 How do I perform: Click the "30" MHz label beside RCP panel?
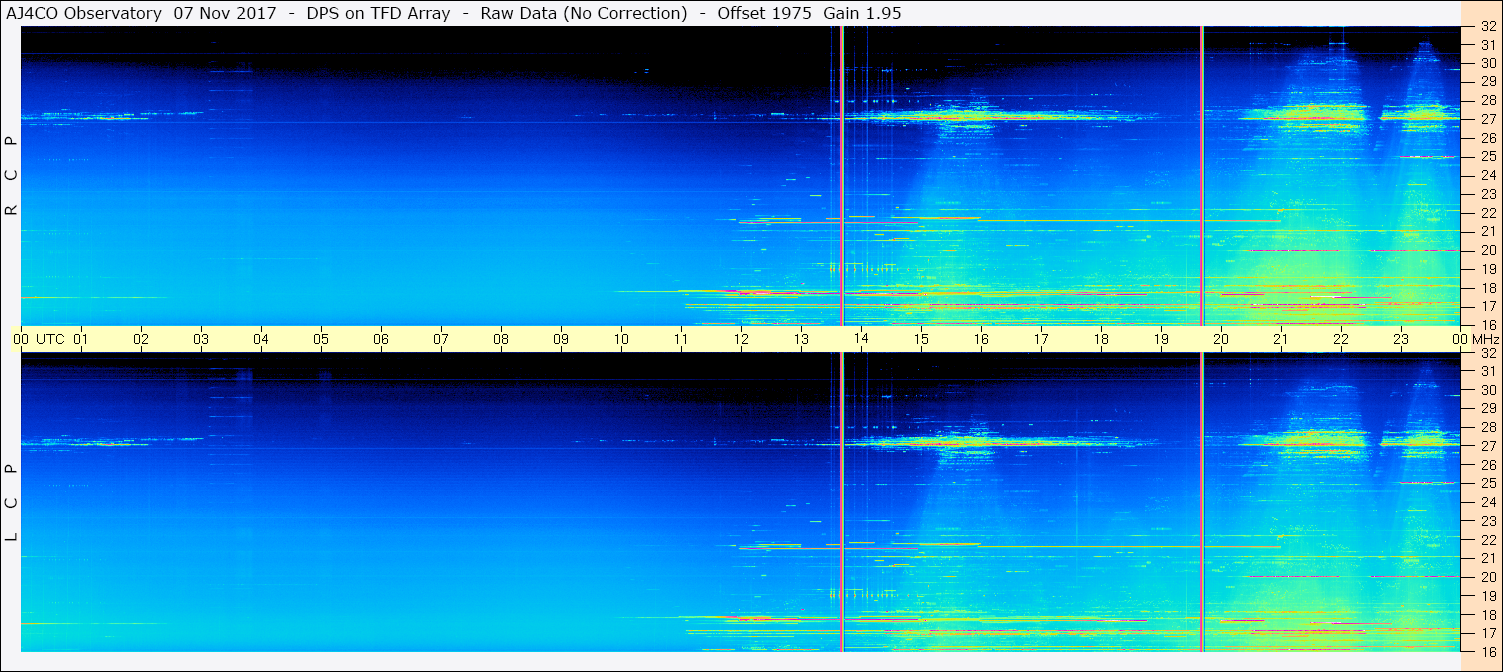tap(1488, 63)
